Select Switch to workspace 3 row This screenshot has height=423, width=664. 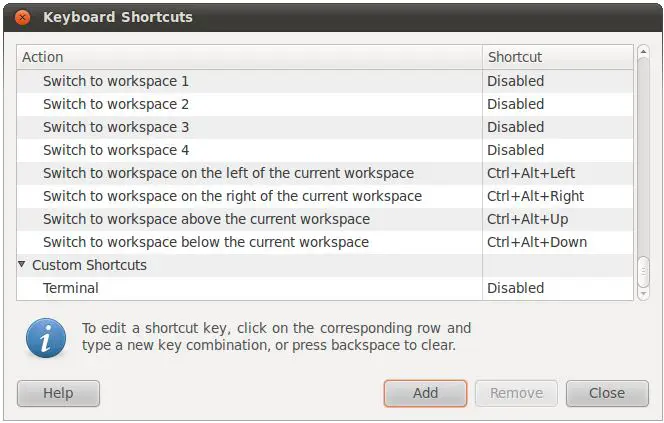tap(115, 127)
